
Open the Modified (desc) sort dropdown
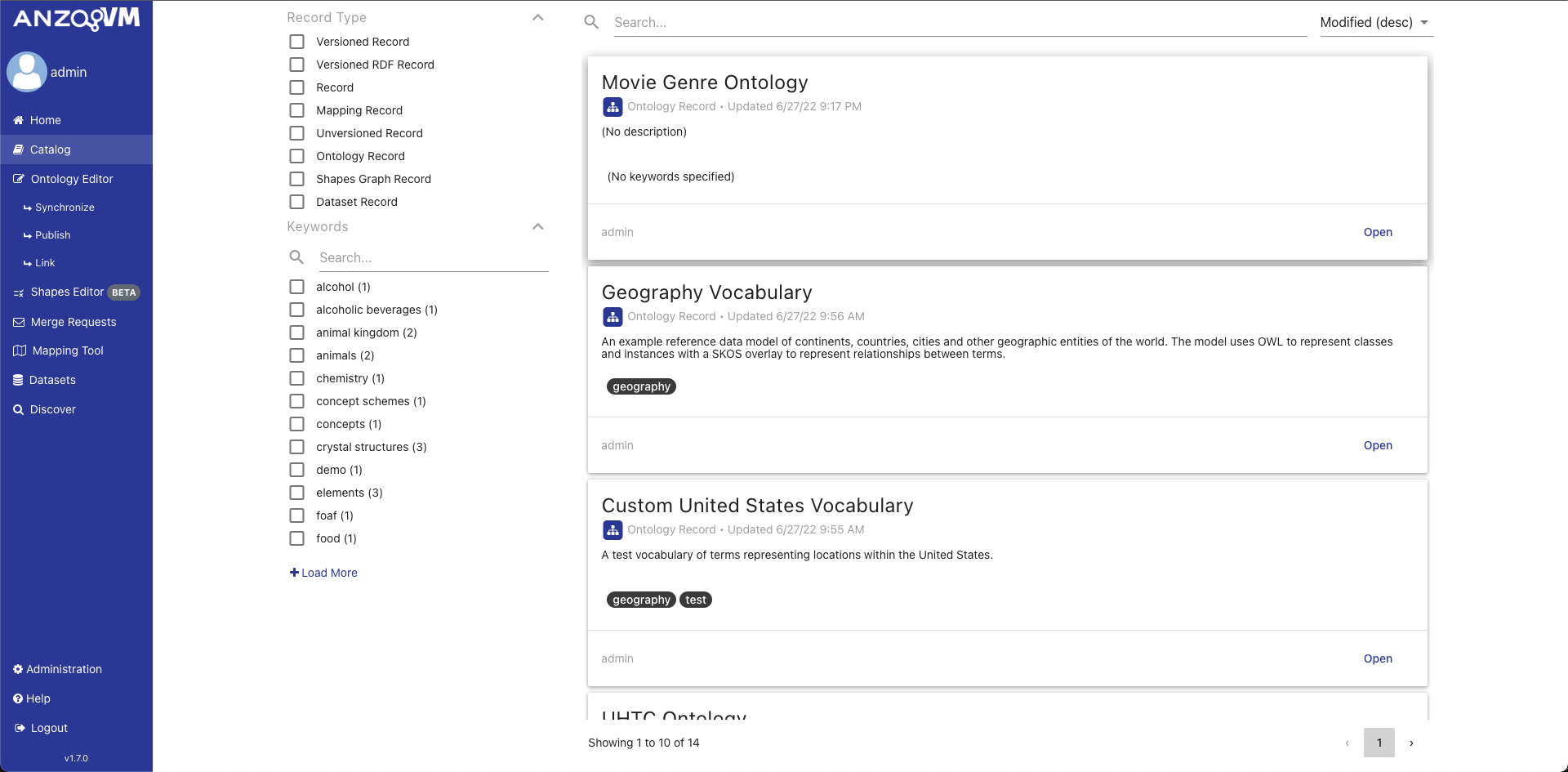coord(1376,23)
